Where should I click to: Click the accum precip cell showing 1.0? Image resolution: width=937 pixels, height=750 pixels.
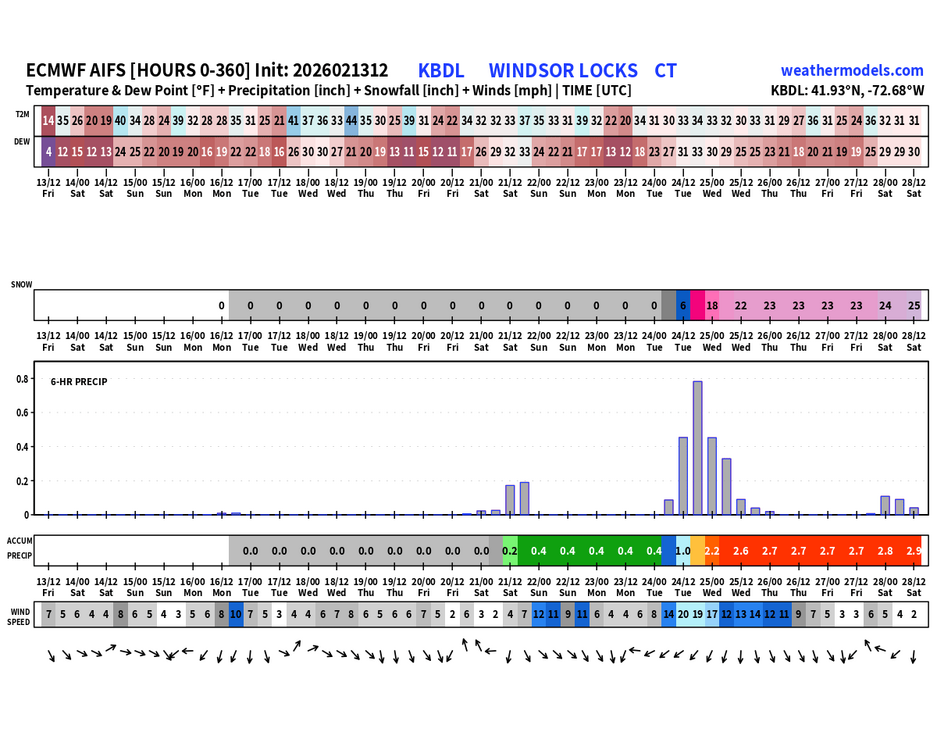(683, 551)
